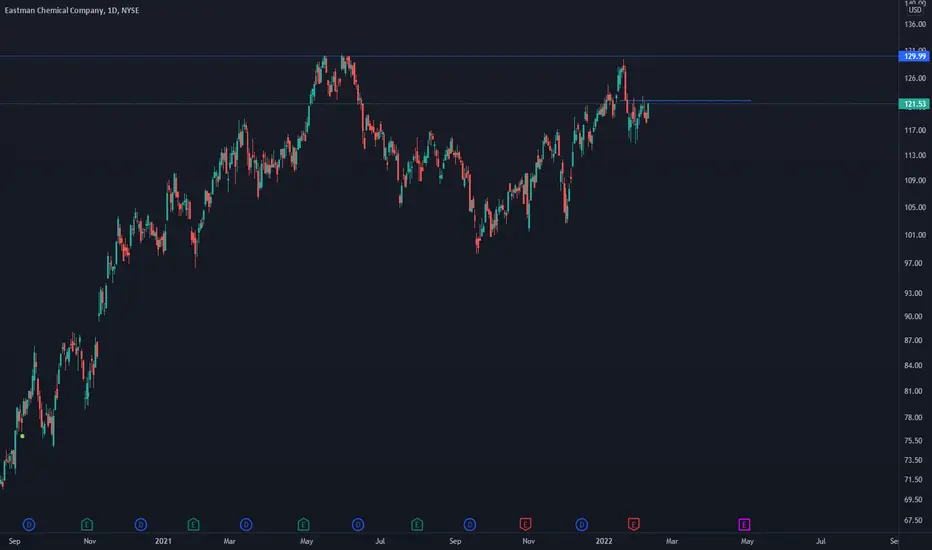Click the 105.00 price axis label

point(915,208)
